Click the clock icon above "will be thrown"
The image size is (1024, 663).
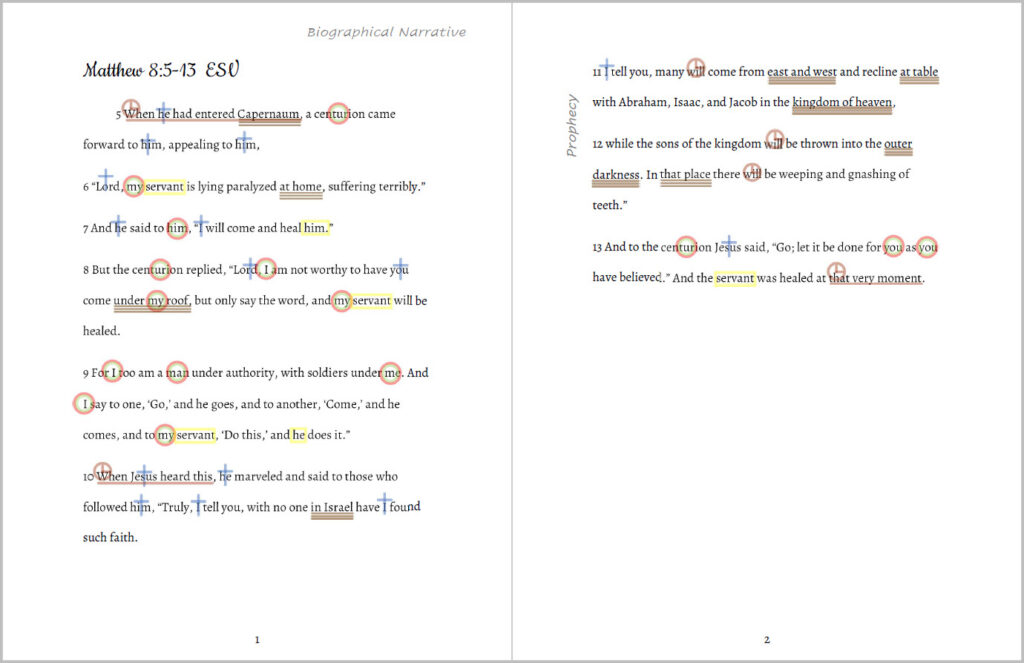(774, 138)
